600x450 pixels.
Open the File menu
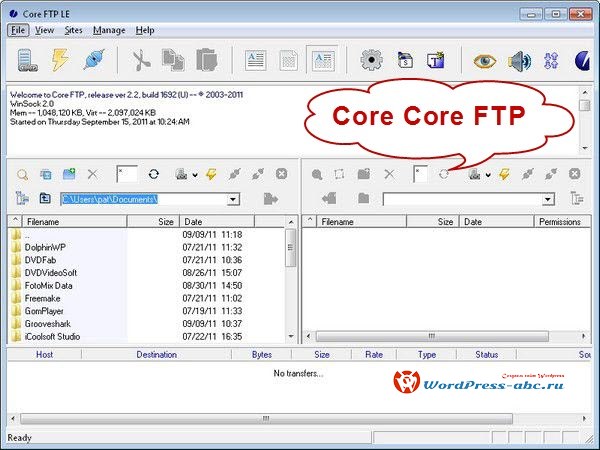pos(18,30)
